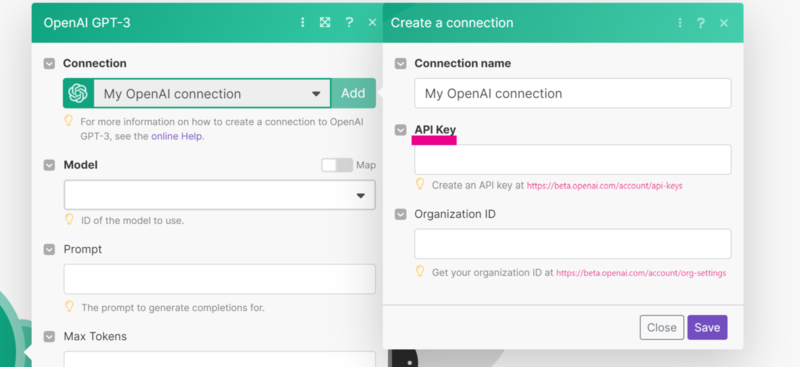Viewport: 800px width, 367px height.
Task: Click 'The prompt to generate completions for.' text
Action: (x=173, y=307)
